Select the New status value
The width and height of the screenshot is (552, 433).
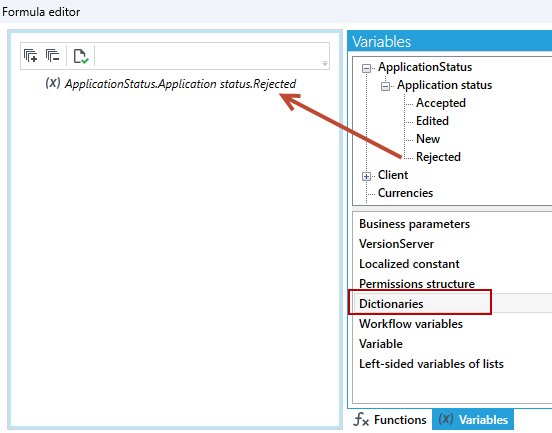(x=428, y=139)
